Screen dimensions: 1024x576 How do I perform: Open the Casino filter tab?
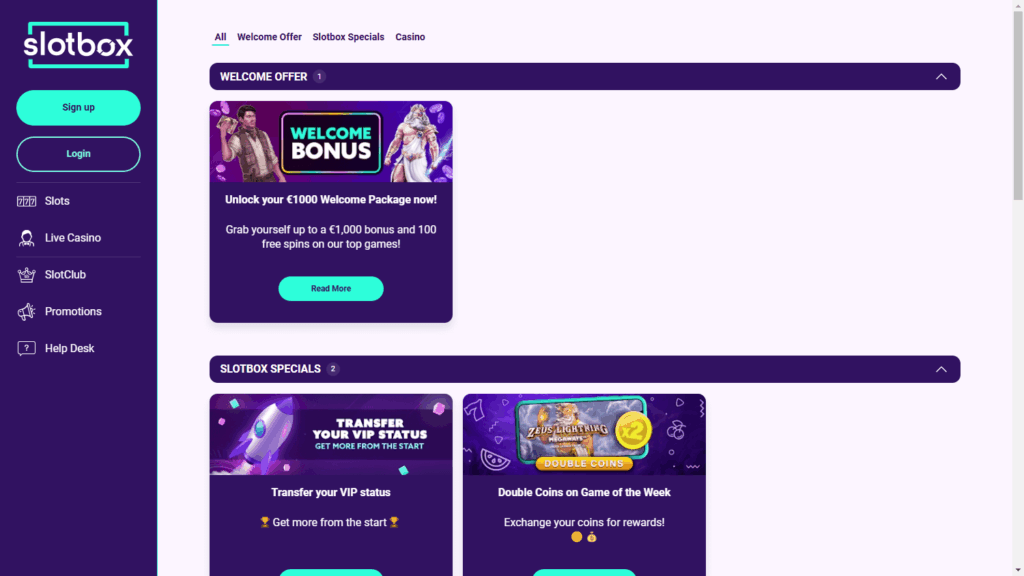(x=410, y=37)
